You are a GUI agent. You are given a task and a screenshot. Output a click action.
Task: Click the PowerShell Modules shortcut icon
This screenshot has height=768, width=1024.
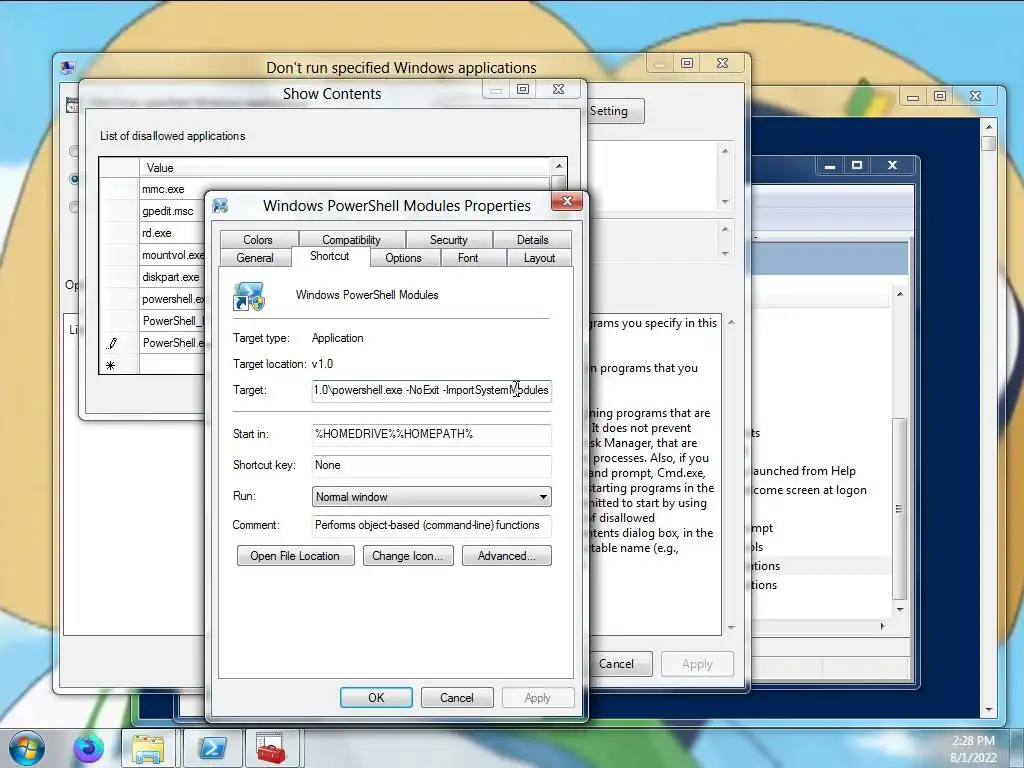click(x=249, y=296)
